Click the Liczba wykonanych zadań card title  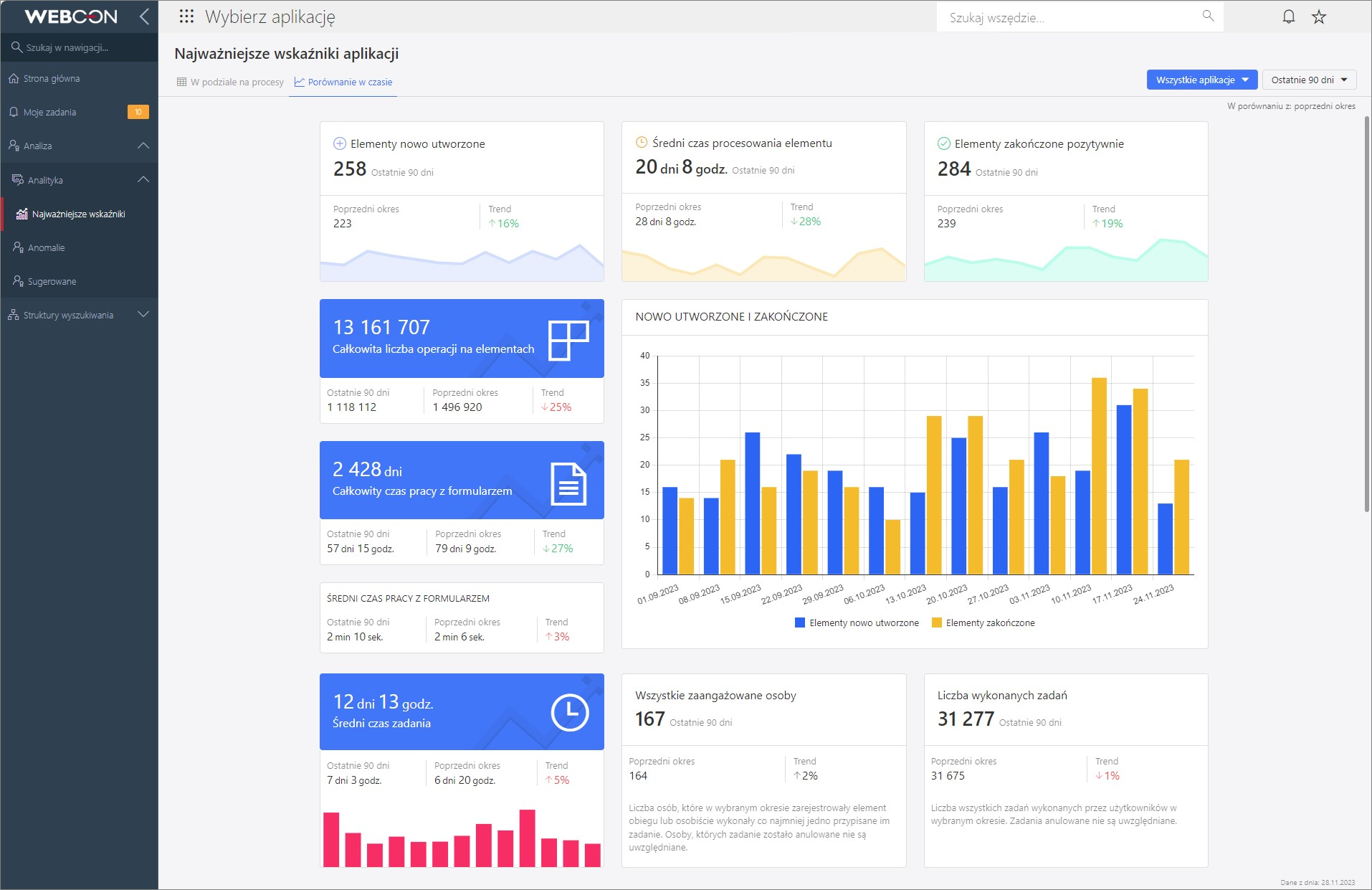coord(1002,695)
